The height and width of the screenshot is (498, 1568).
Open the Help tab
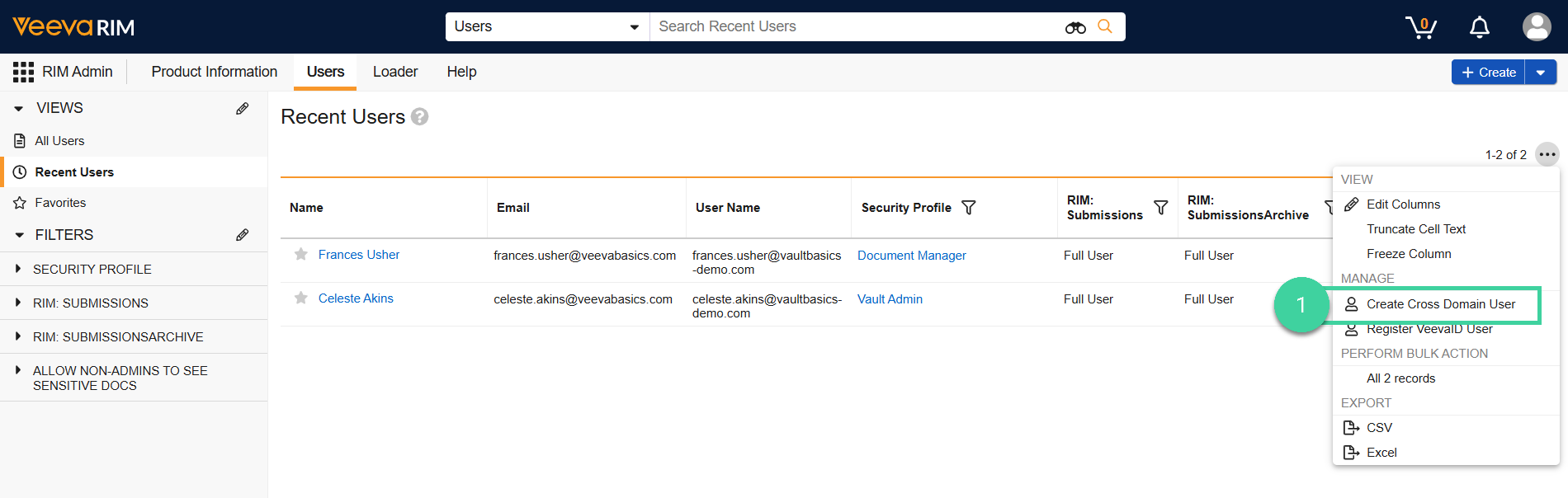(461, 72)
